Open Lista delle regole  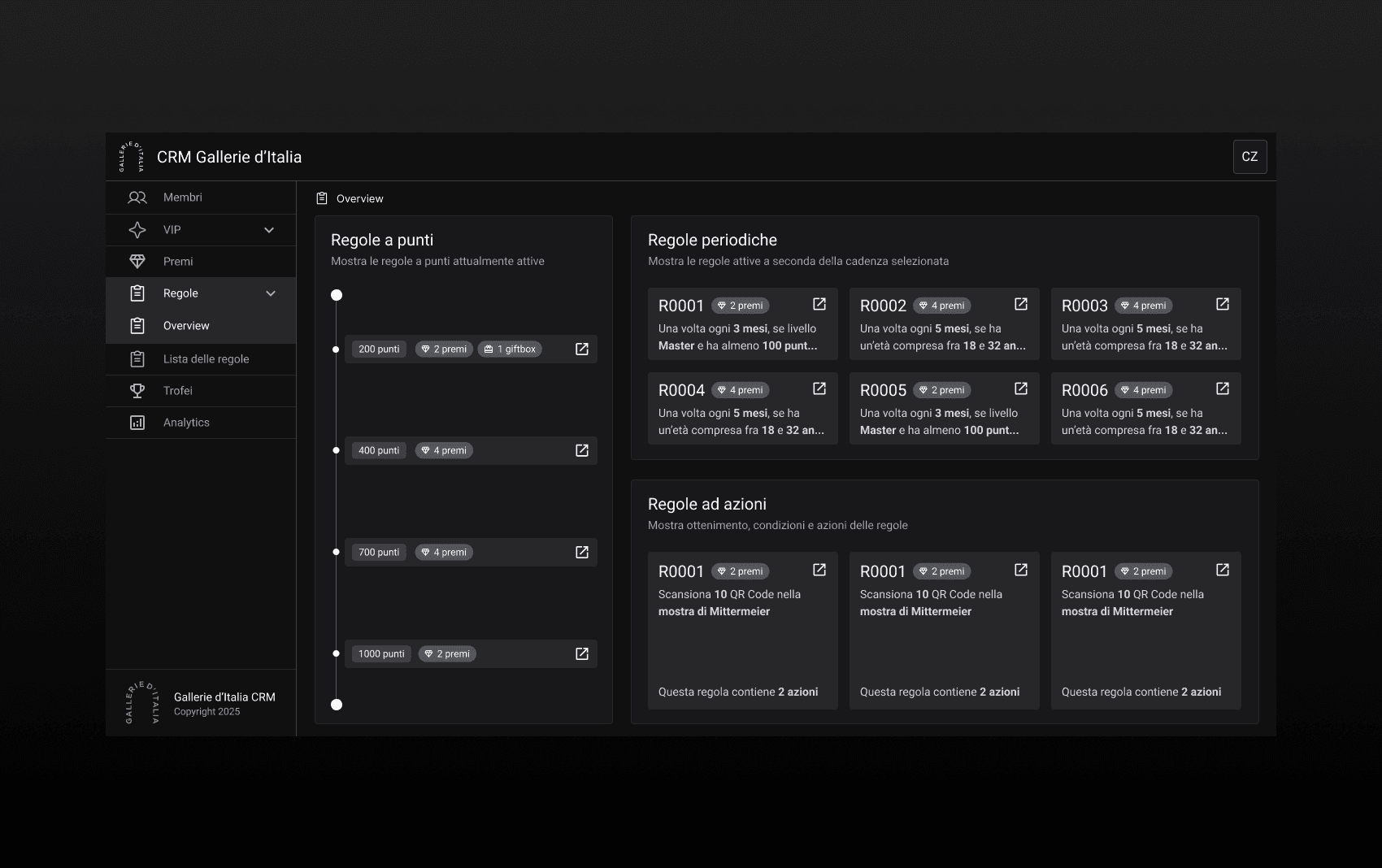[201, 358]
